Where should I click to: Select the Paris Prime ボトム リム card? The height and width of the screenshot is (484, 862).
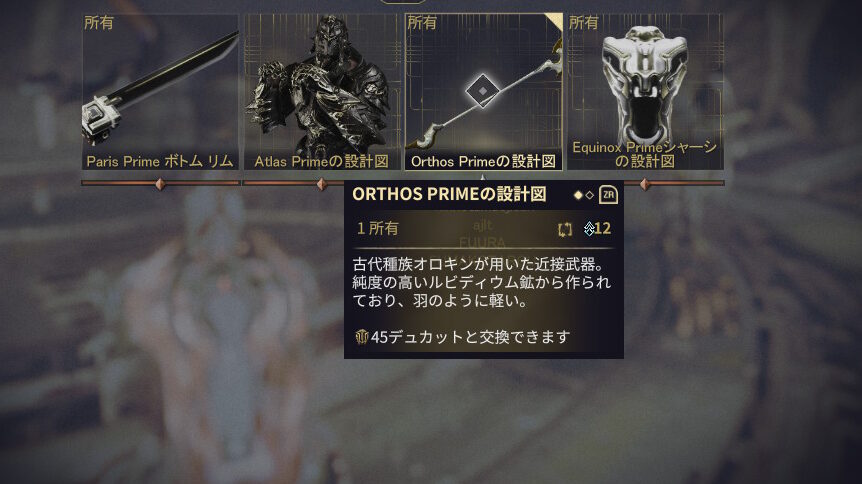click(x=160, y=92)
